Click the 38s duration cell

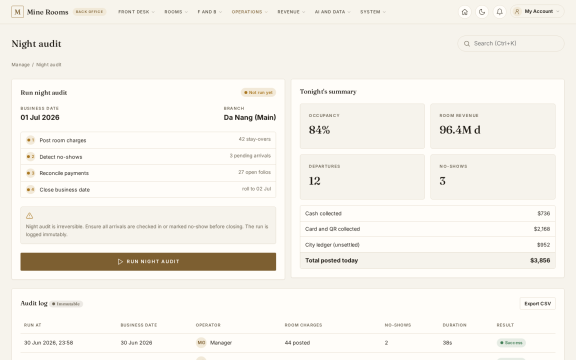[x=447, y=343]
